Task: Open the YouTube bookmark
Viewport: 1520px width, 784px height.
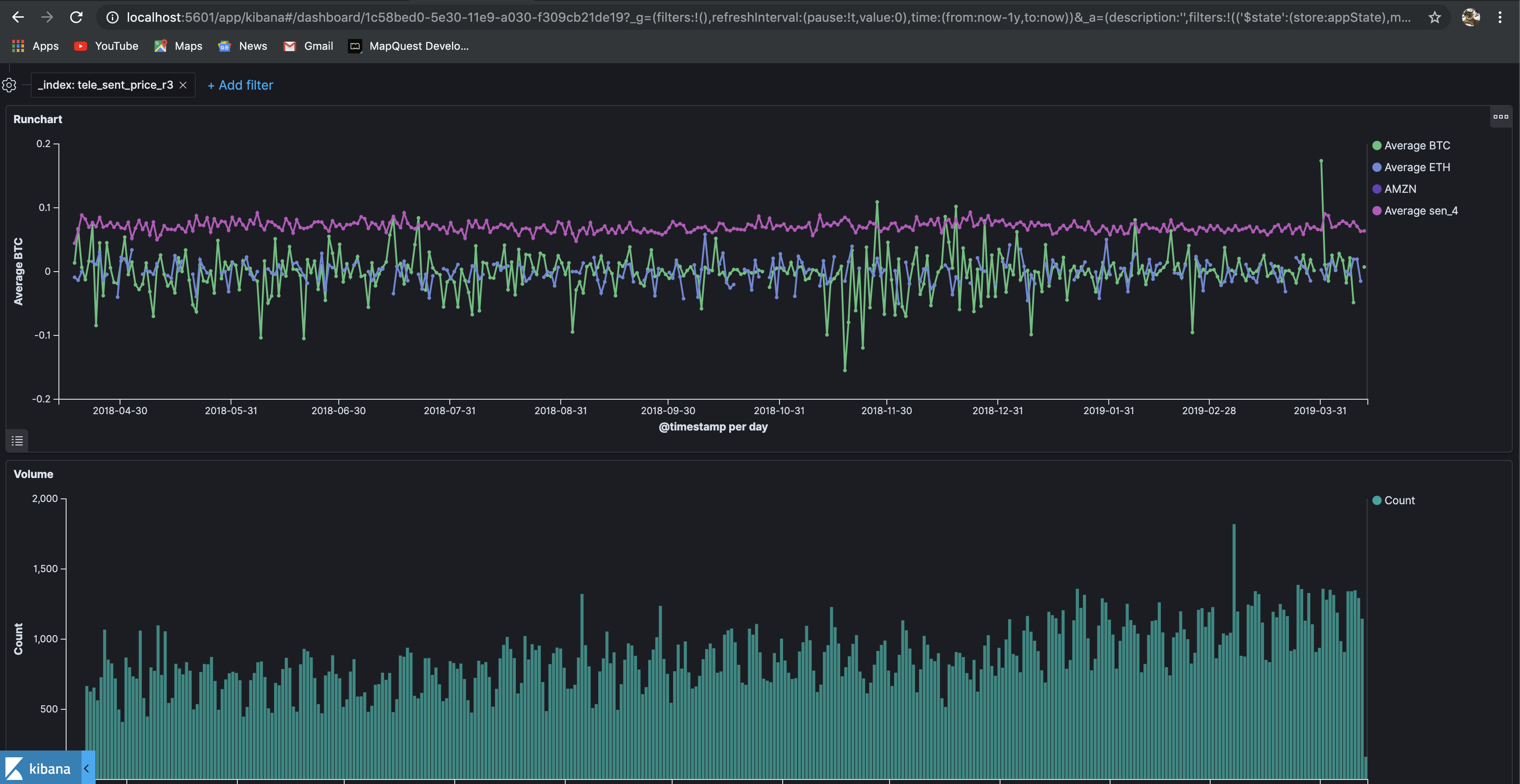Action: pyautogui.click(x=106, y=46)
